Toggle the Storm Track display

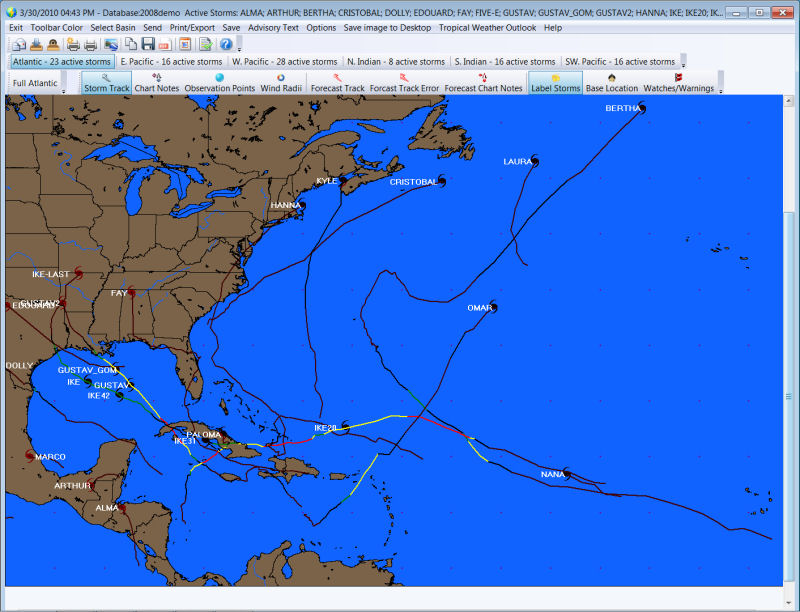tap(106, 83)
